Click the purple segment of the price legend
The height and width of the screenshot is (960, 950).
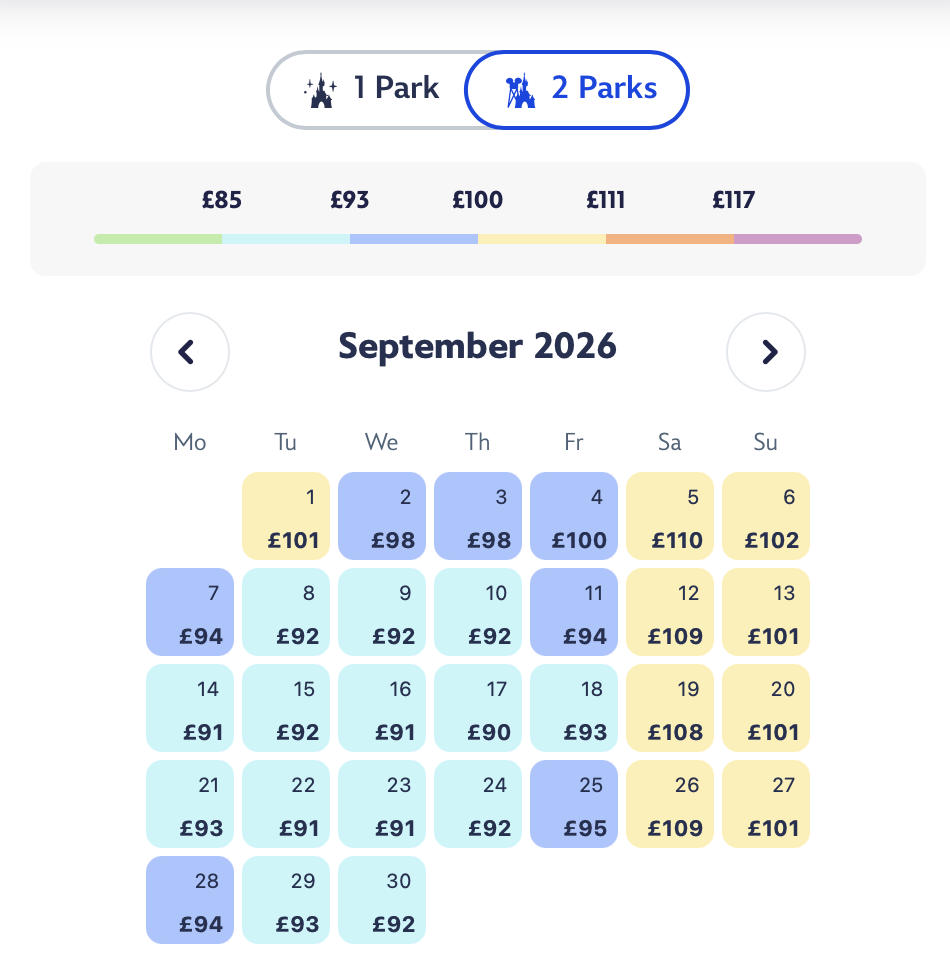(798, 238)
